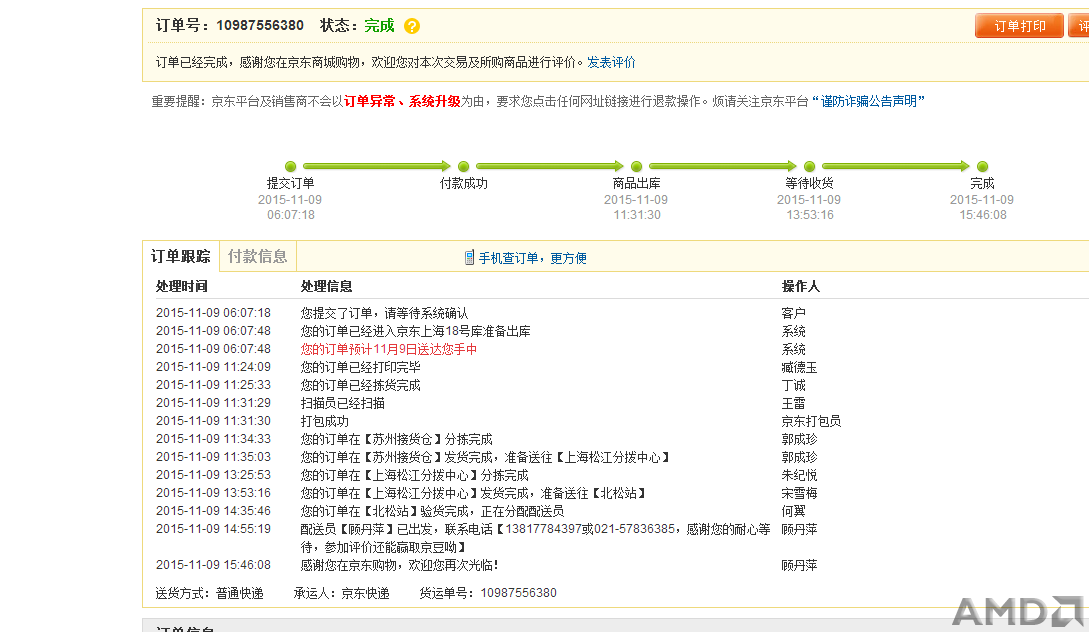1089x632 pixels.
Task: Click the row 您提交了订单，请等待系统确认
Action: point(384,313)
